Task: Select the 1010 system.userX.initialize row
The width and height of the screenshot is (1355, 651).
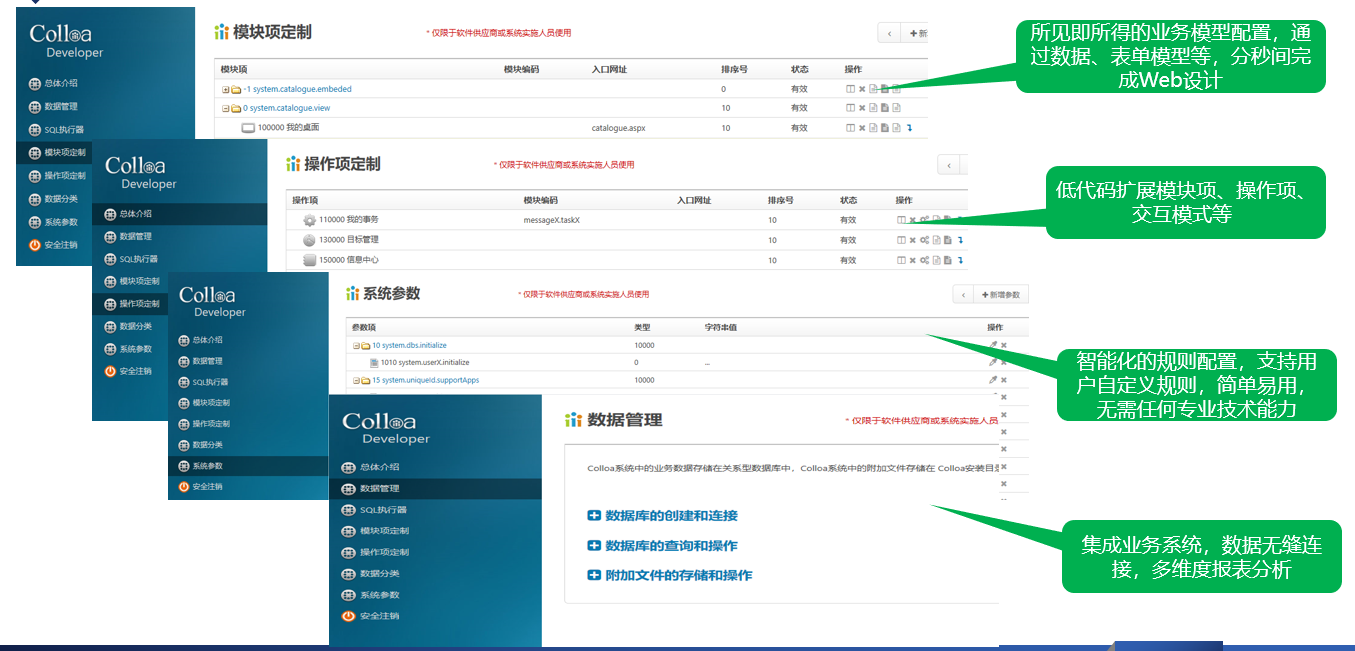Action: point(425,362)
